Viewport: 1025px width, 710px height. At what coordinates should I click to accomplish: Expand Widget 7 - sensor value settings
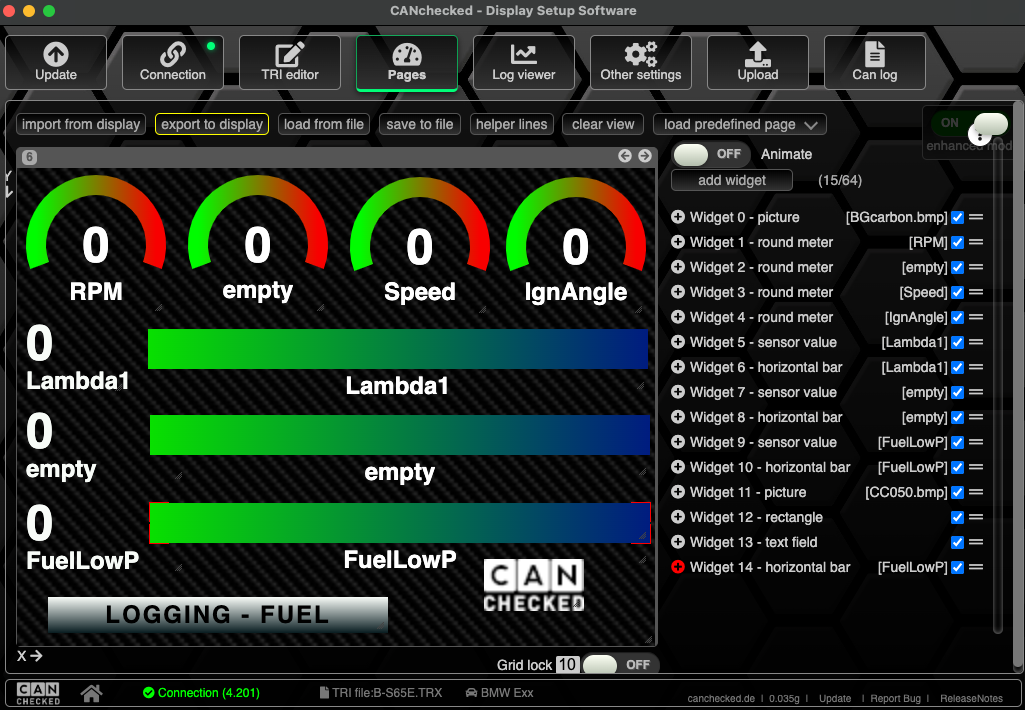[678, 392]
